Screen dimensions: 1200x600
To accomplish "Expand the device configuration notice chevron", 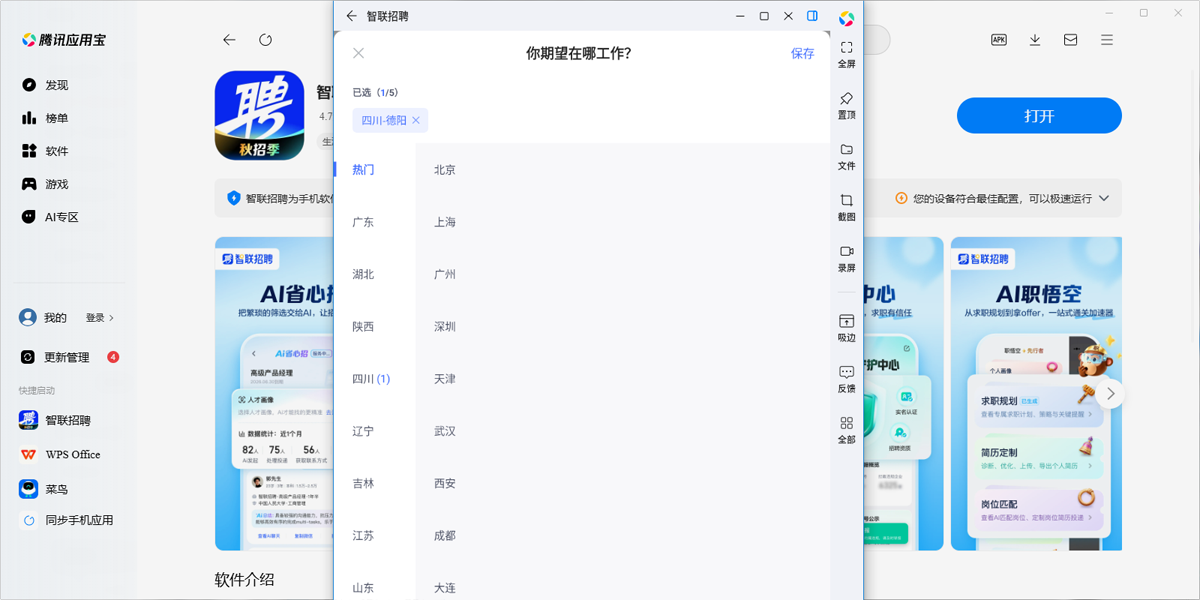I will pos(1104,198).
